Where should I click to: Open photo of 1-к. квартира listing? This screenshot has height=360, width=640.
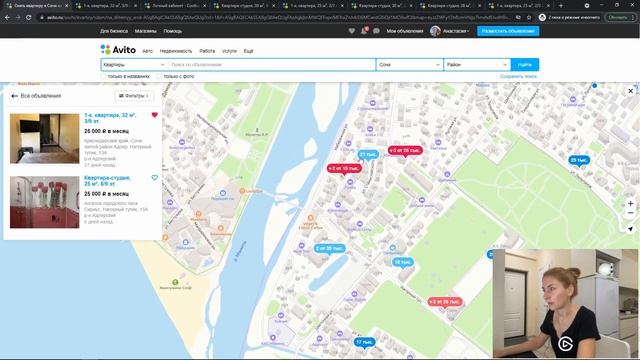[x=44, y=139]
